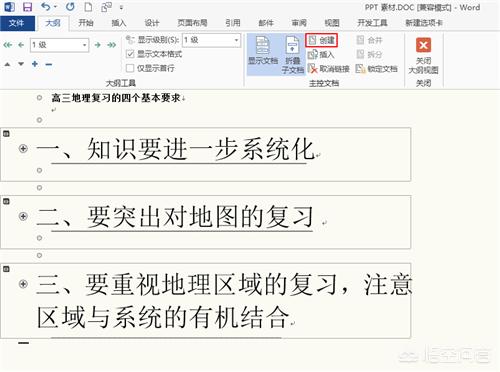Click the 拆分 subdocument button
The height and width of the screenshot is (372, 500).
369,54
